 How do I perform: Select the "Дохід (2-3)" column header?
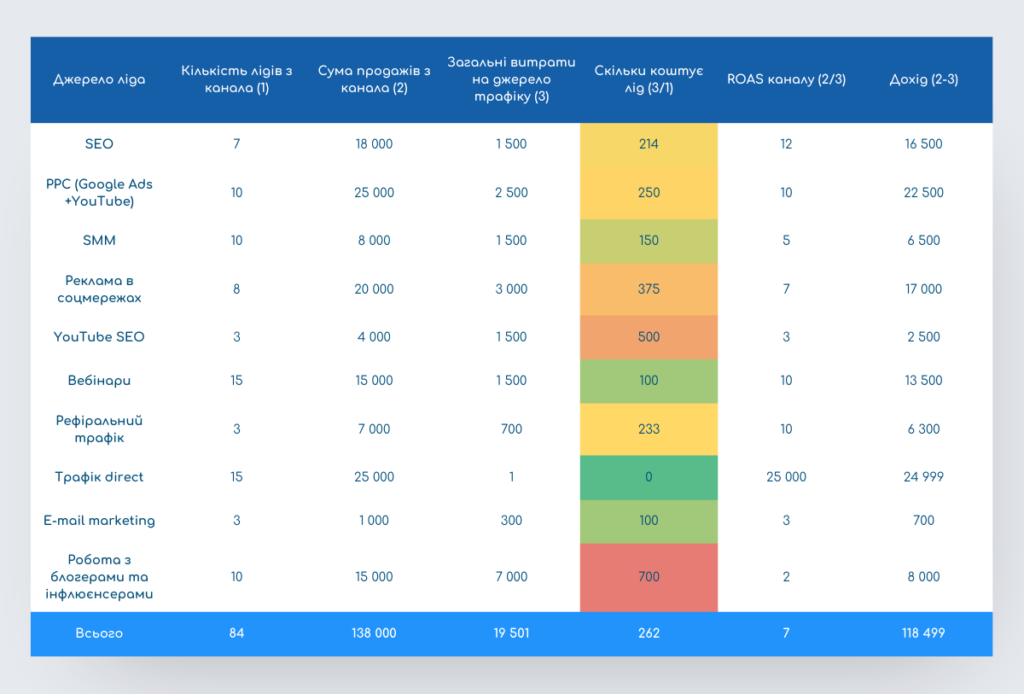(923, 80)
